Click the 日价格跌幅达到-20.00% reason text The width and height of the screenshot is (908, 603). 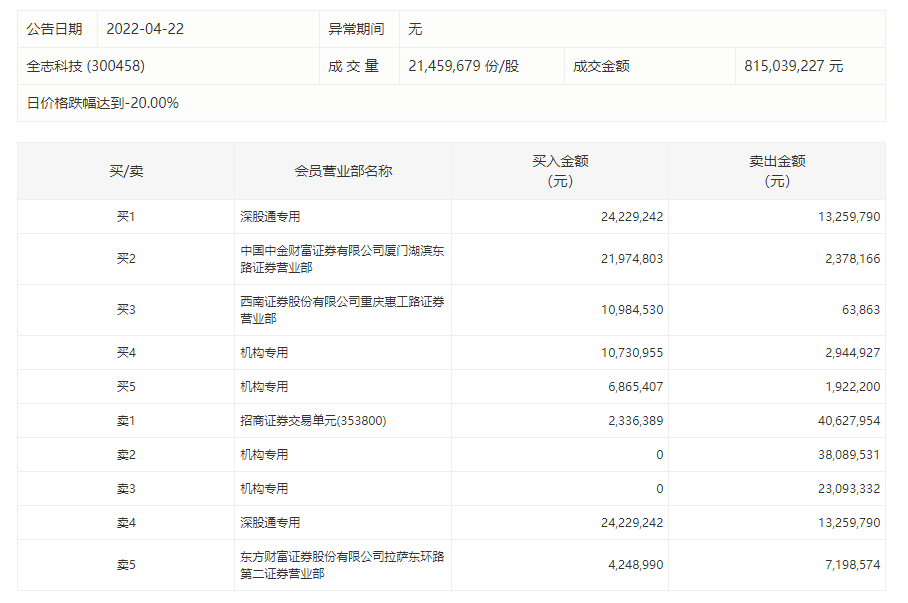pyautogui.click(x=103, y=103)
